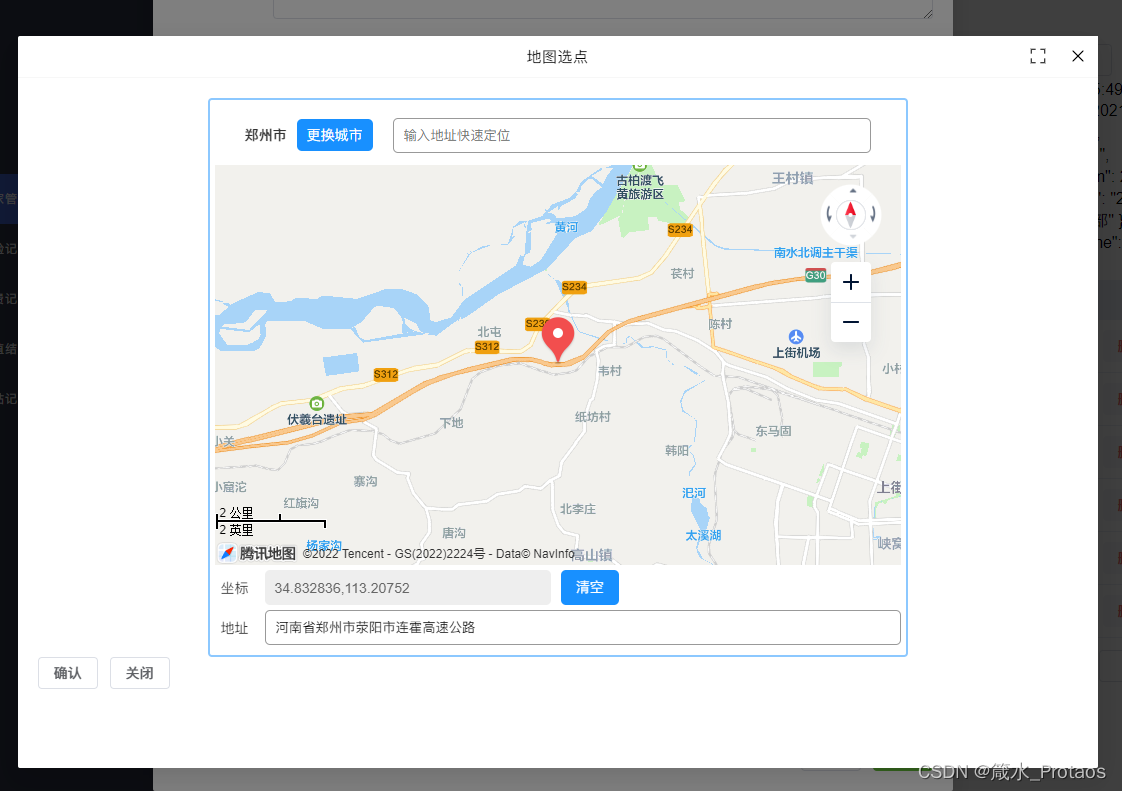Image resolution: width=1122 pixels, height=791 pixels.
Task: Click the 南水北调主干渠 map label
Action: pos(815,252)
